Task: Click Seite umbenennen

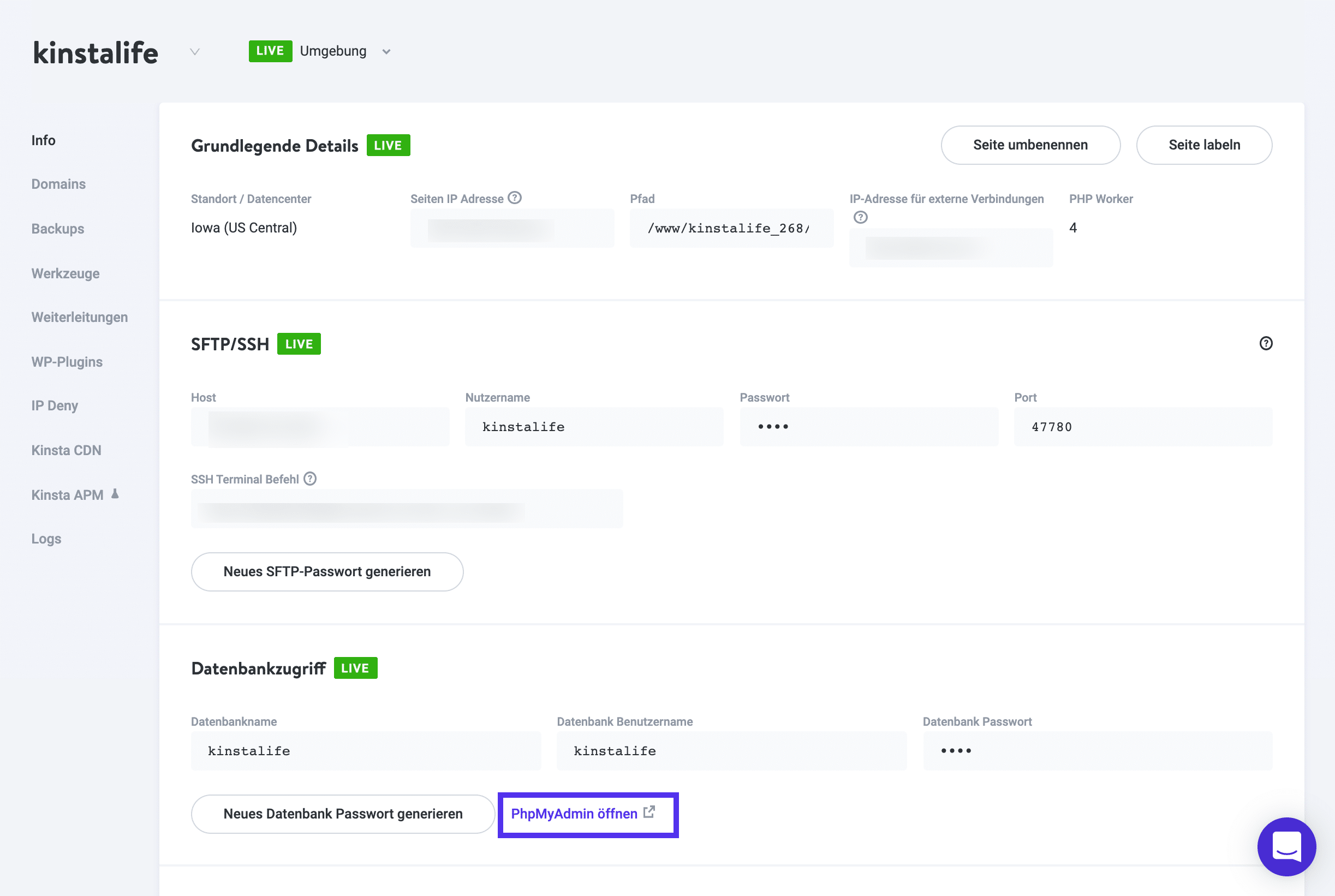Action: click(x=1030, y=145)
